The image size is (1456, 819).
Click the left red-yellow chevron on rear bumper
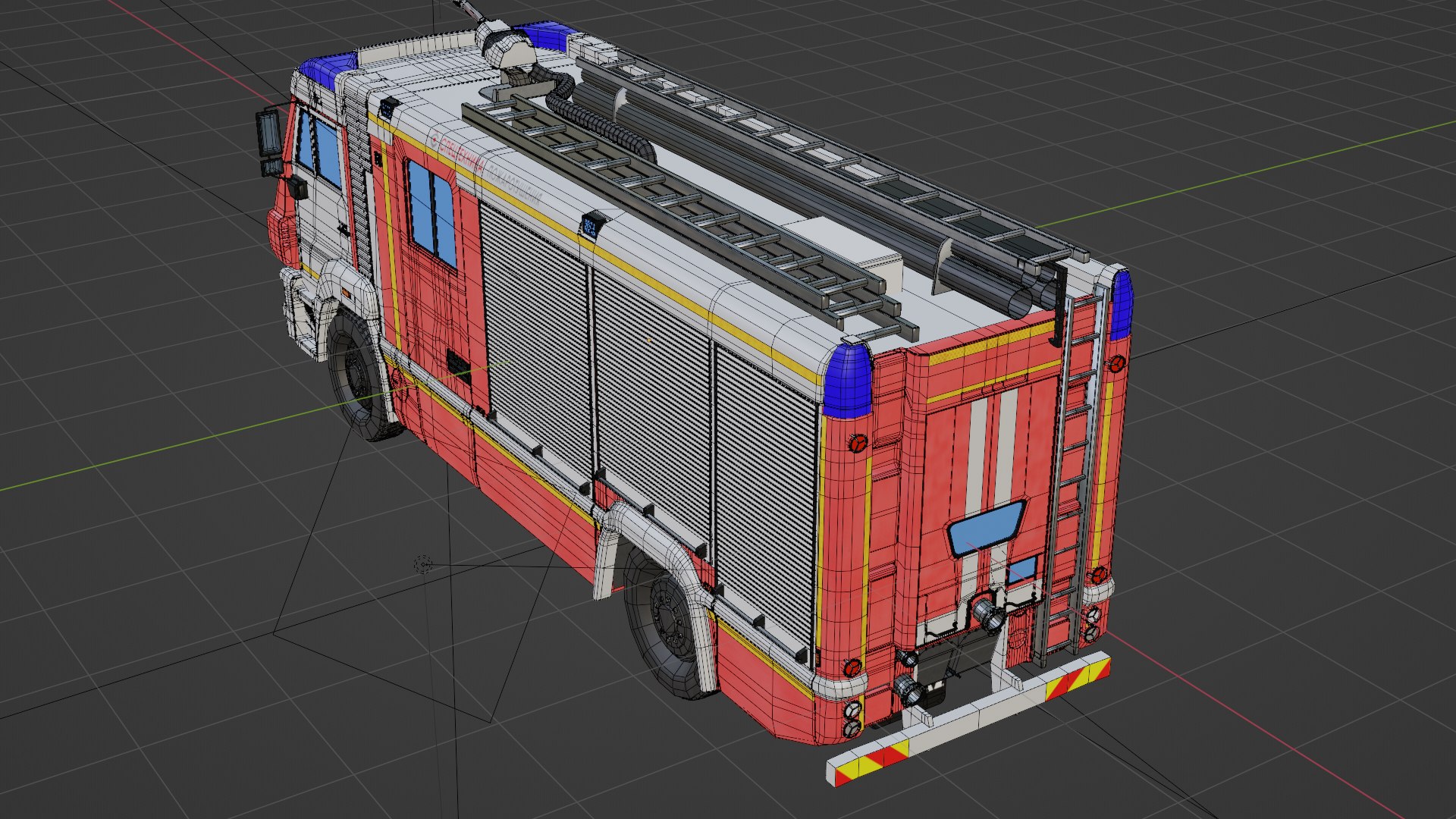click(x=871, y=761)
